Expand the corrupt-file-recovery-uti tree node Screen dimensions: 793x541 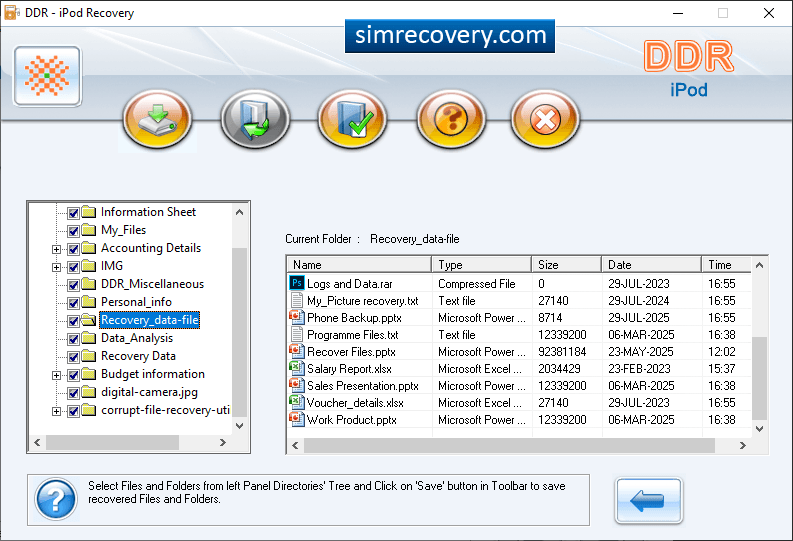57,412
